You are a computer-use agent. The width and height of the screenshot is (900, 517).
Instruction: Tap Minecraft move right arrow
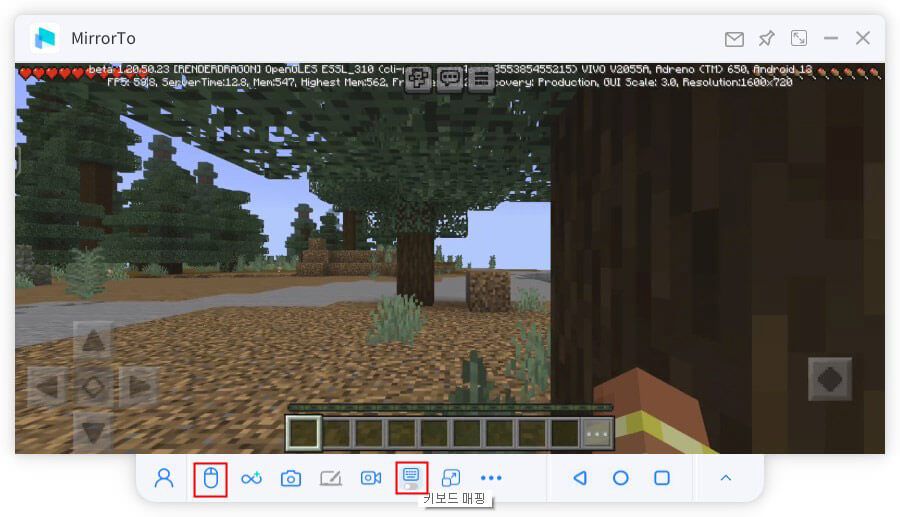click(139, 387)
